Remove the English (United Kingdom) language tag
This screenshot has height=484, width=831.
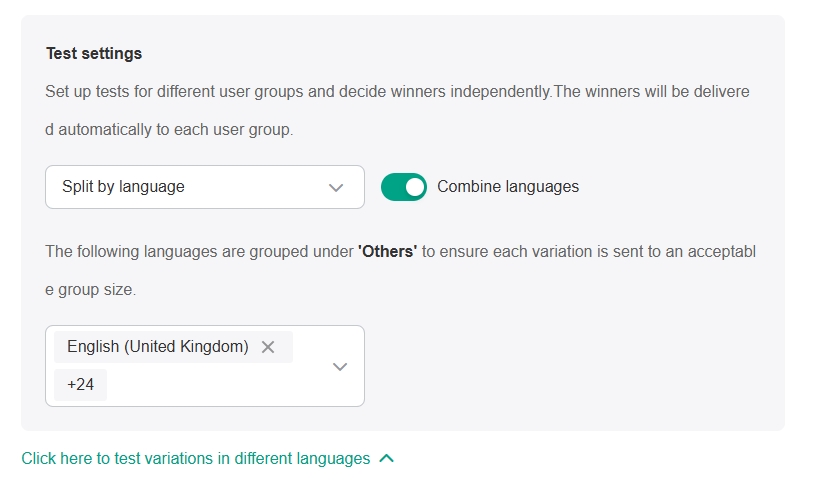[x=268, y=347]
